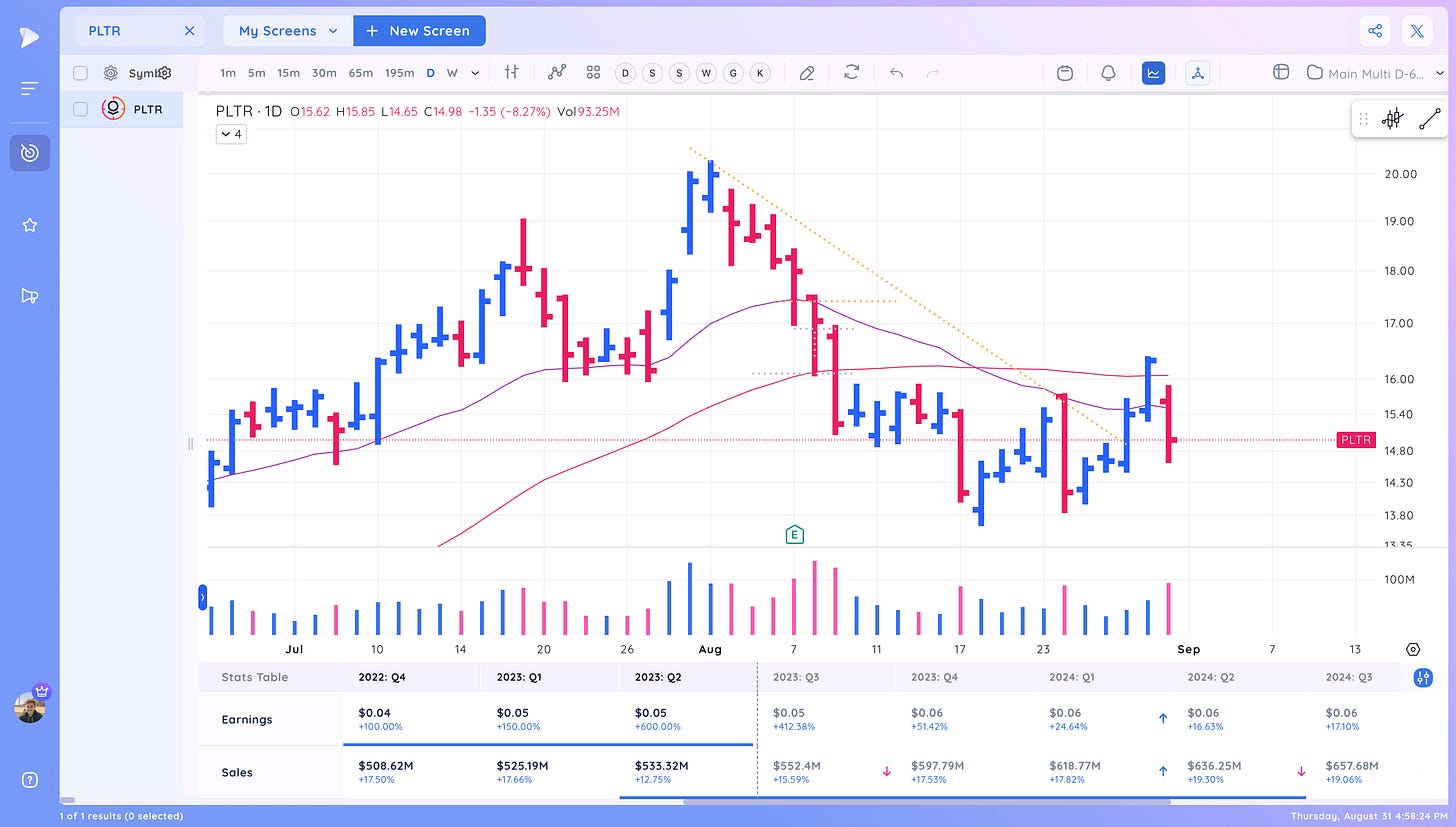The image size is (1456, 827).
Task: Toggle the K circle chart marker
Action: pos(760,73)
